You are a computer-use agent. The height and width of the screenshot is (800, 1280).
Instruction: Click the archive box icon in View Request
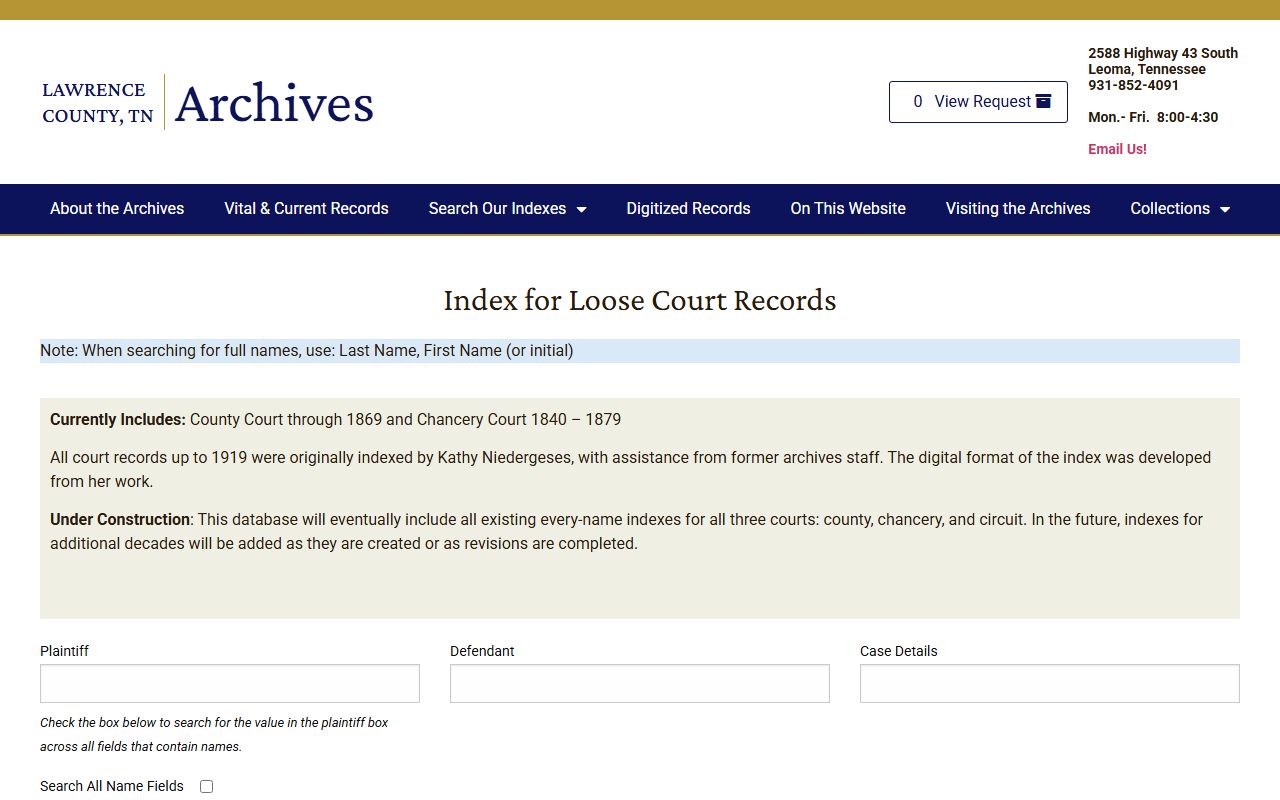[x=1043, y=101]
